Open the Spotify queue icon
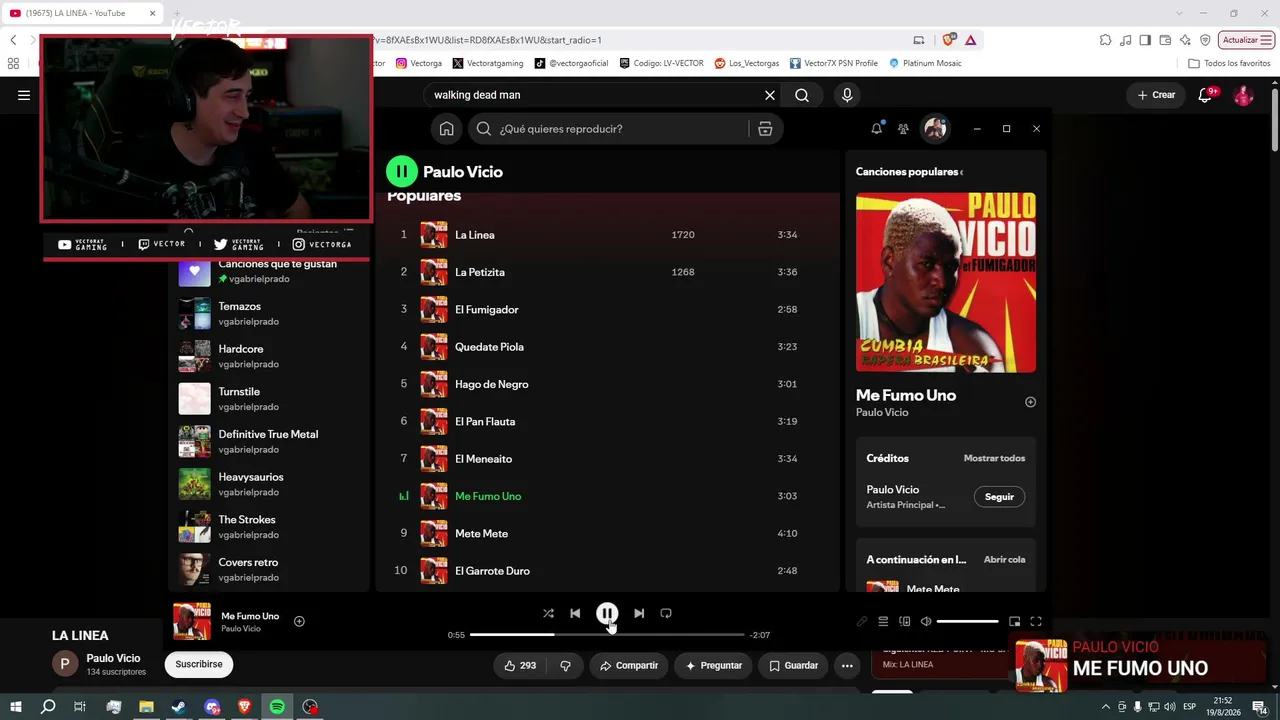Screen dimensions: 1280x720 [x=883, y=621]
